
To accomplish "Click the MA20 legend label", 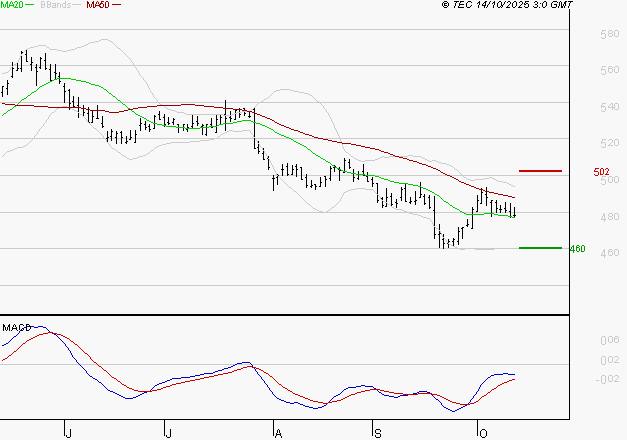I will 12,5.
